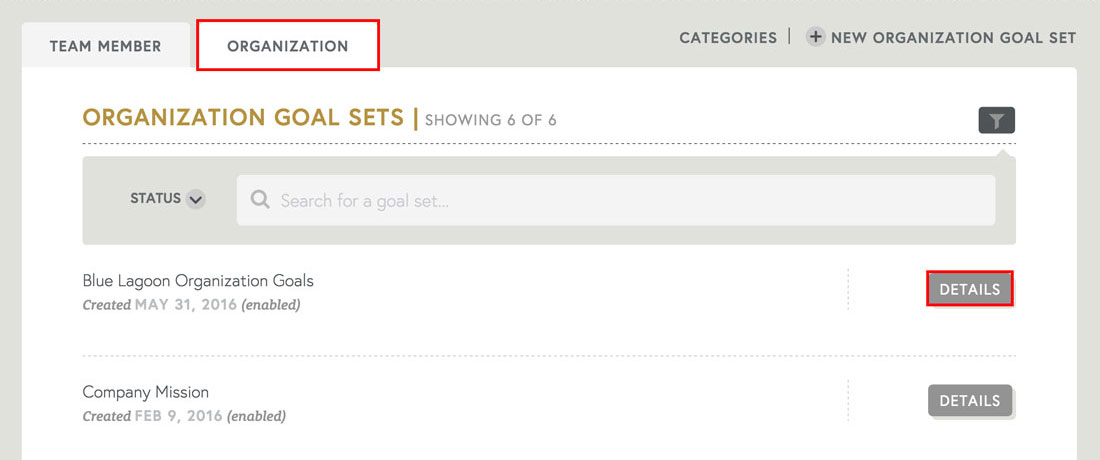
Task: Click the plus icon for new goal set
Action: pos(816,38)
